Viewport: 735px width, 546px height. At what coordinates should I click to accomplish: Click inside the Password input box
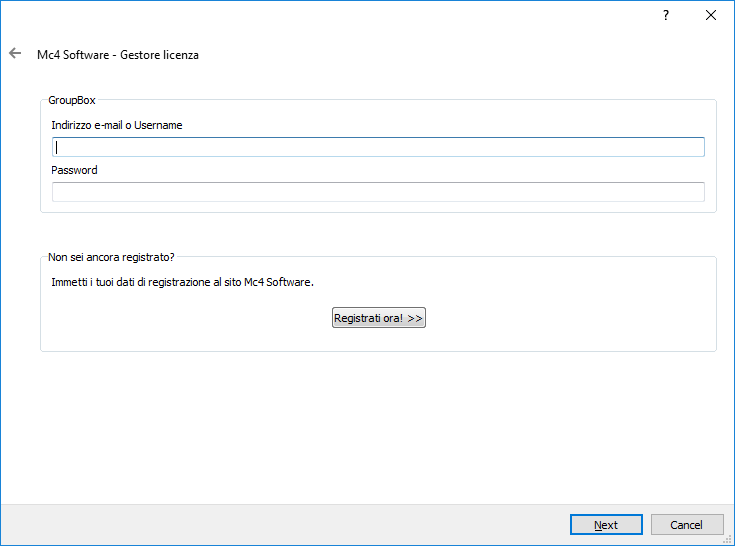[378, 192]
